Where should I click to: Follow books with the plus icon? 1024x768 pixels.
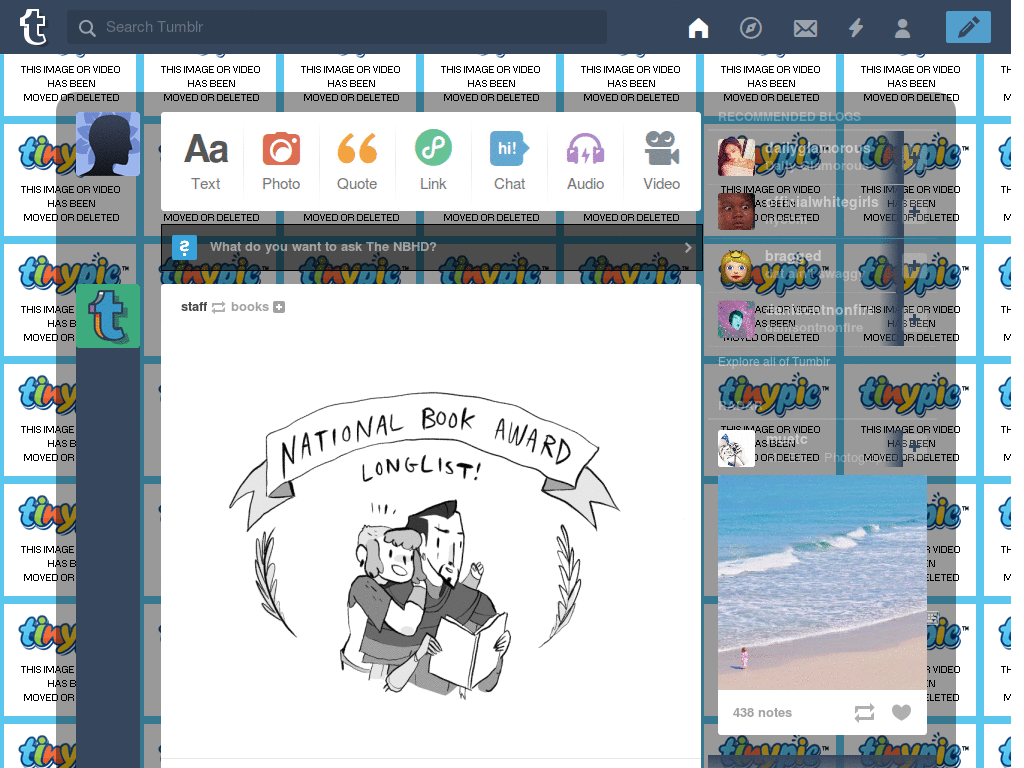point(279,307)
